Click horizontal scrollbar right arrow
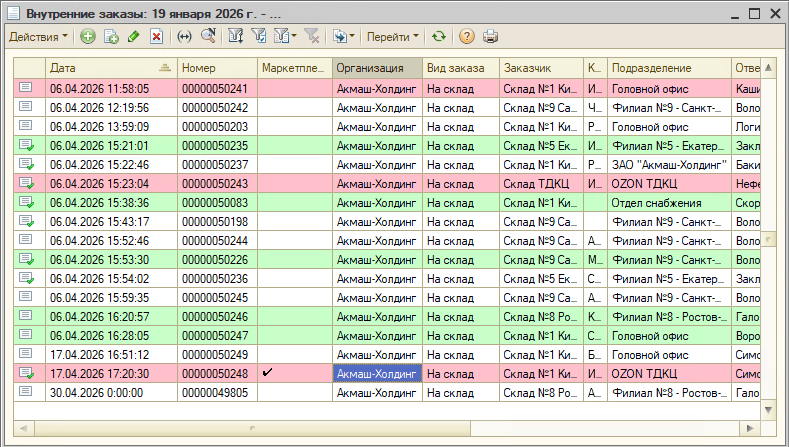This screenshot has width=789, height=447. click(x=750, y=428)
